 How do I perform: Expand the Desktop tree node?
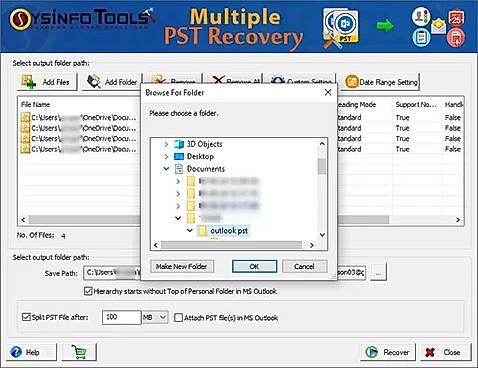pyautogui.click(x=166, y=156)
